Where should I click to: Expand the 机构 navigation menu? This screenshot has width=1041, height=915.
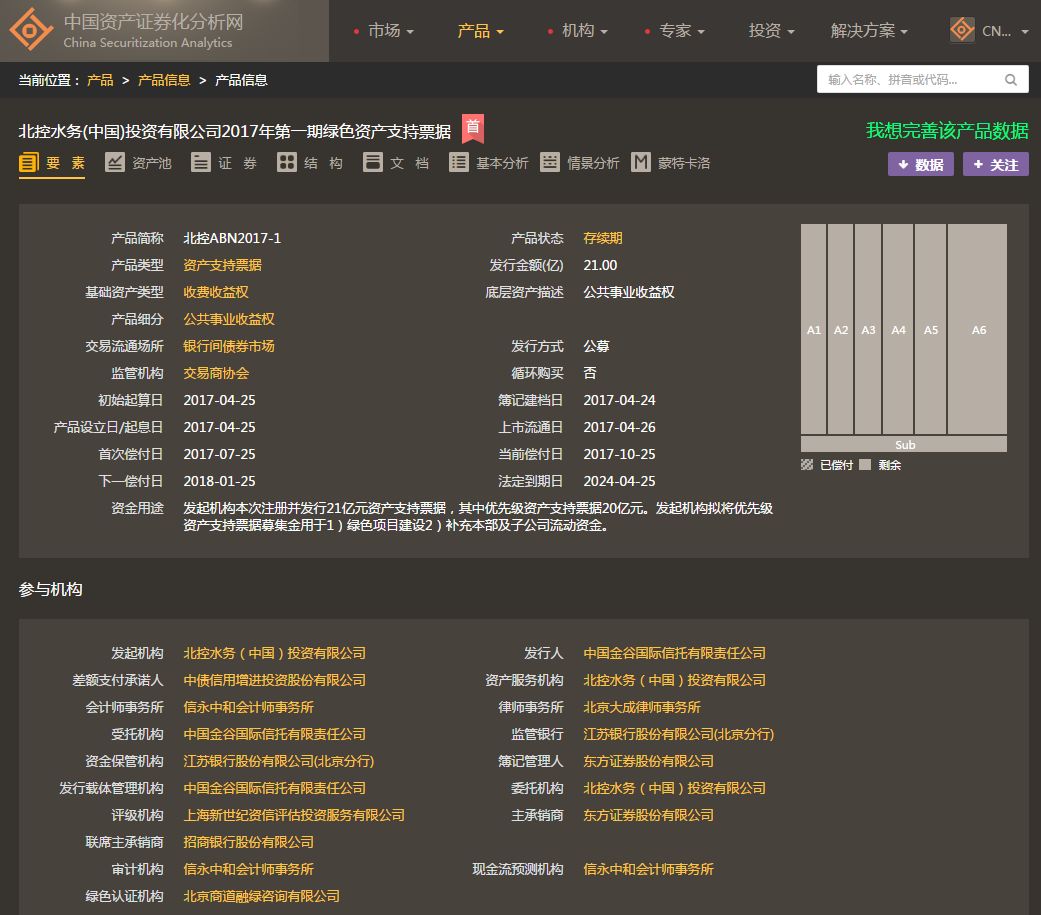click(584, 31)
